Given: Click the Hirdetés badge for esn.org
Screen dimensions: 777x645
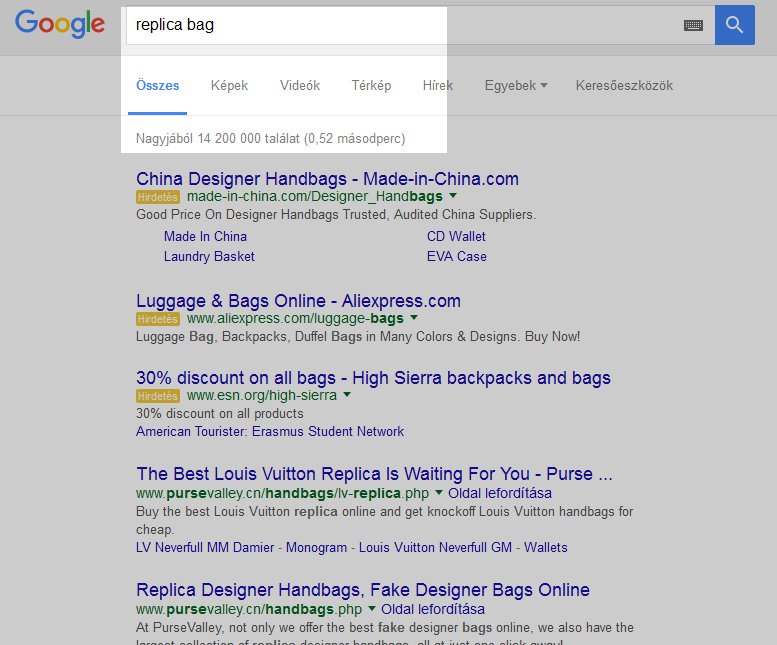Looking at the screenshot, I should coord(158,396).
